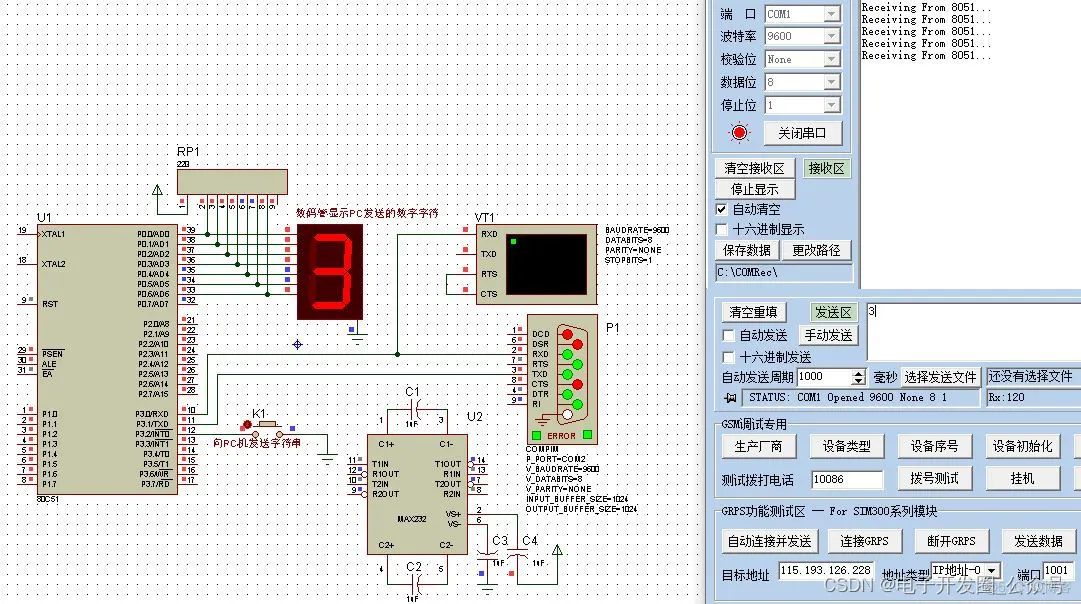1081x604 pixels.
Task: Click the power terminal arrow right of C4
Action: coord(557,550)
